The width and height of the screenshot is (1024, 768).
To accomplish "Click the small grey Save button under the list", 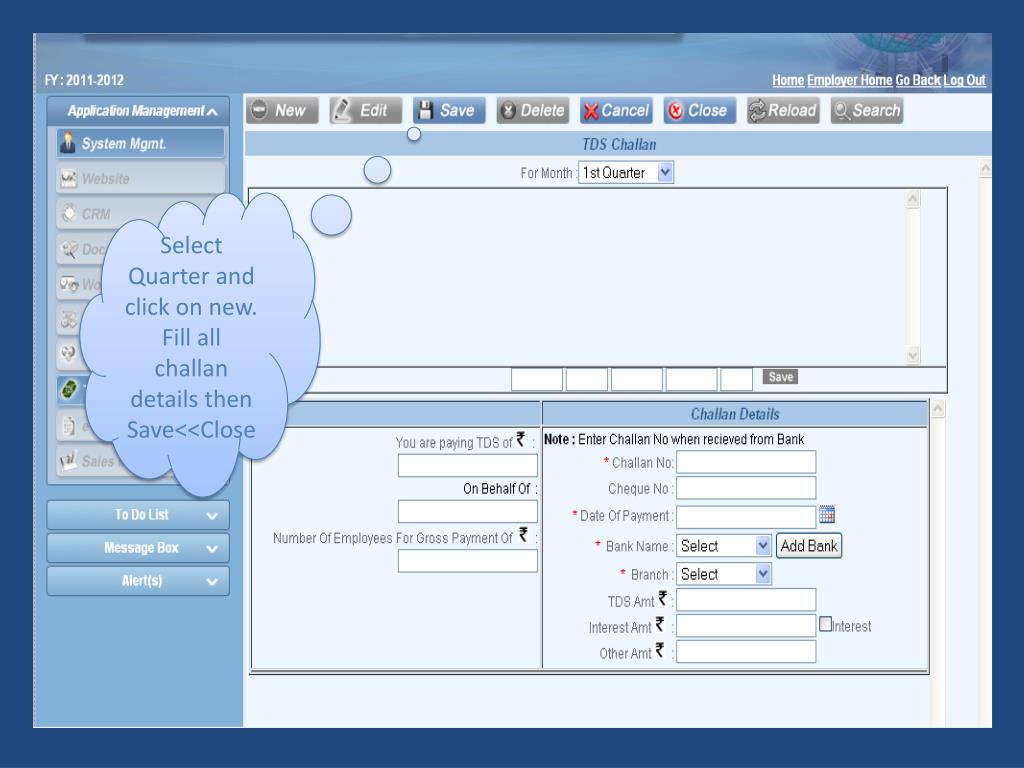I will point(780,377).
